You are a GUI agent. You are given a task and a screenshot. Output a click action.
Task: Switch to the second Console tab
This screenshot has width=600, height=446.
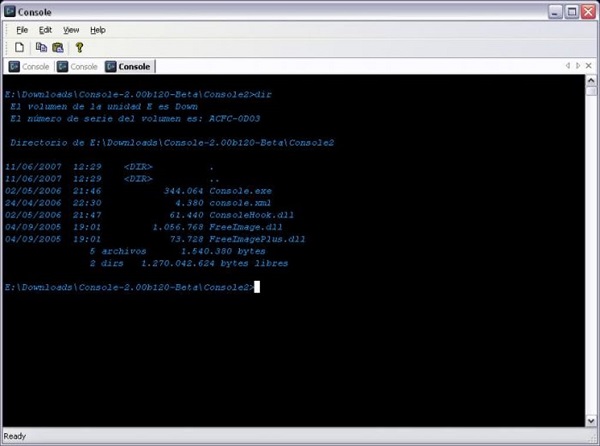tap(78, 67)
